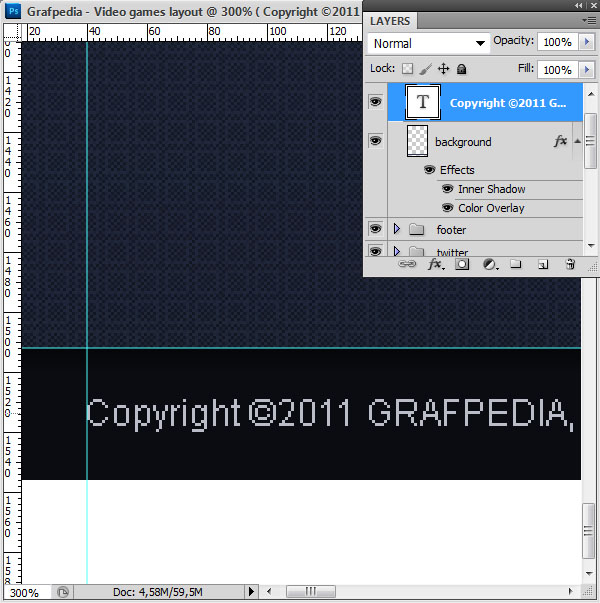Delete layer with trash icon
The height and width of the screenshot is (603, 600).
(x=570, y=264)
